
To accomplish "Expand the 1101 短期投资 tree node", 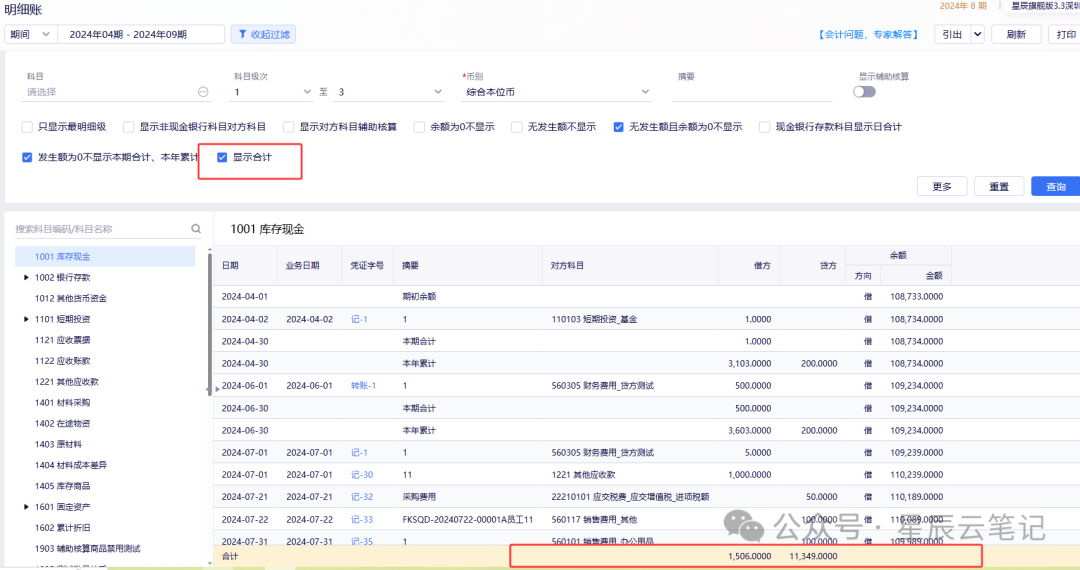I will [26, 319].
